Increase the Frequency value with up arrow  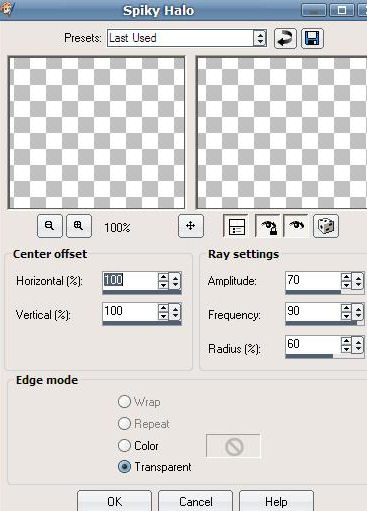tap(346, 308)
